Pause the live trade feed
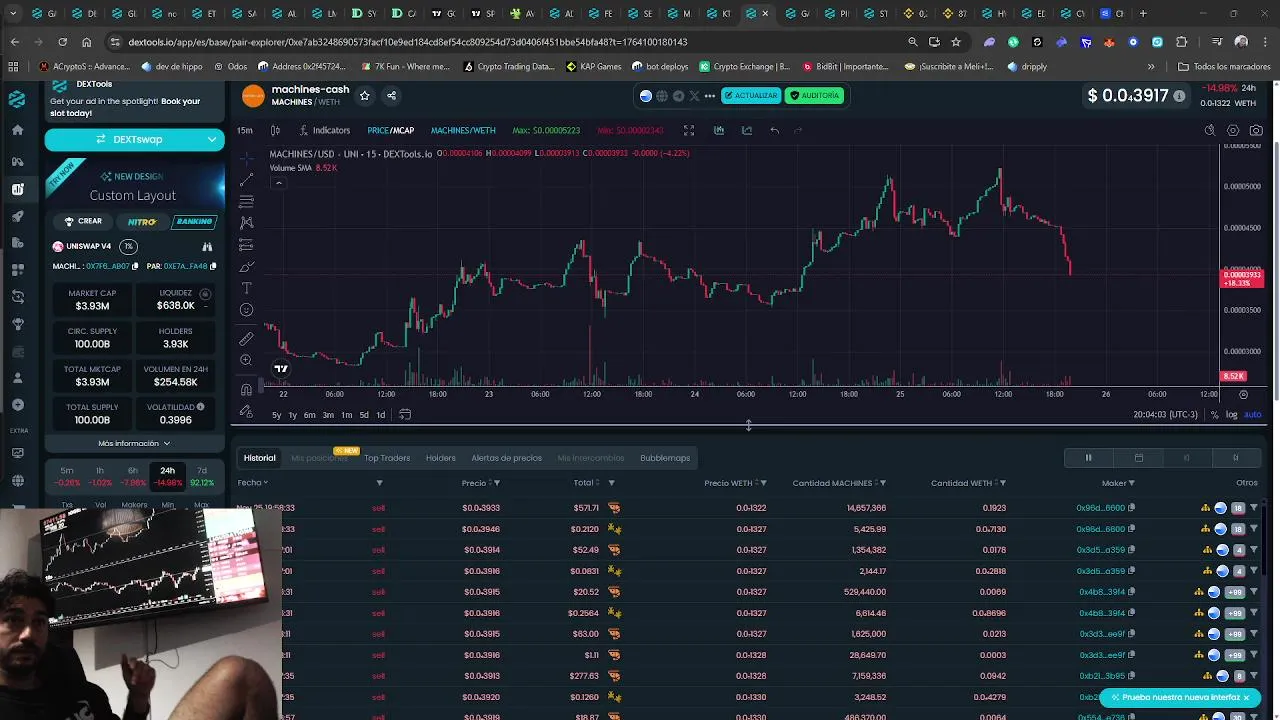 click(x=1088, y=458)
